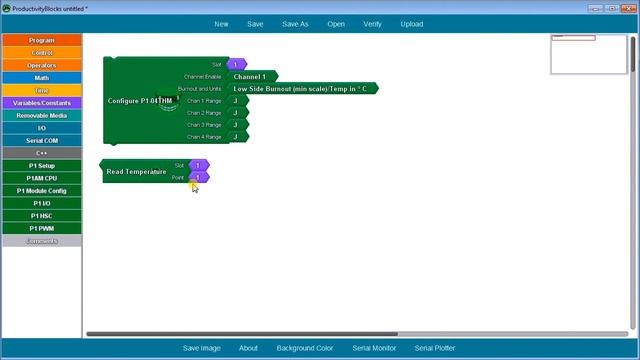Open the IO block category
This screenshot has height=360, width=640.
42,128
